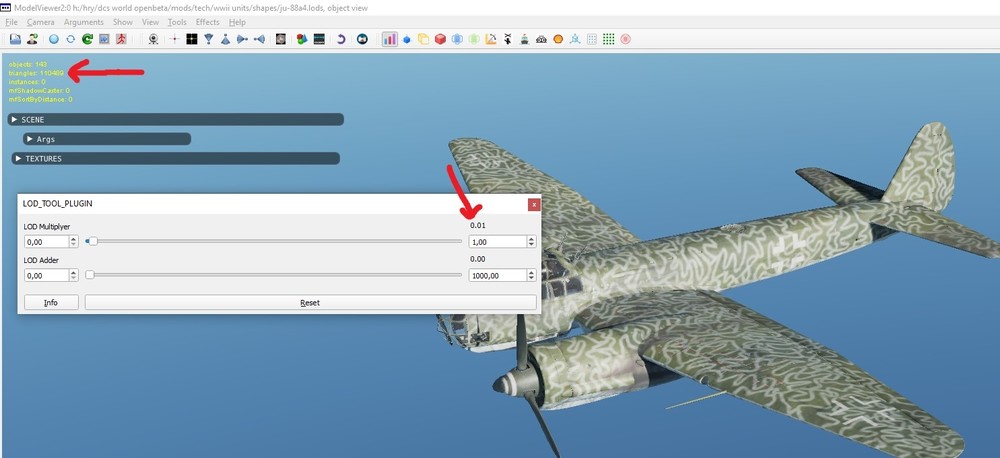The height and width of the screenshot is (458, 1000).
Task: Click the LOD Multiplyer slider handle
Action: 92,241
